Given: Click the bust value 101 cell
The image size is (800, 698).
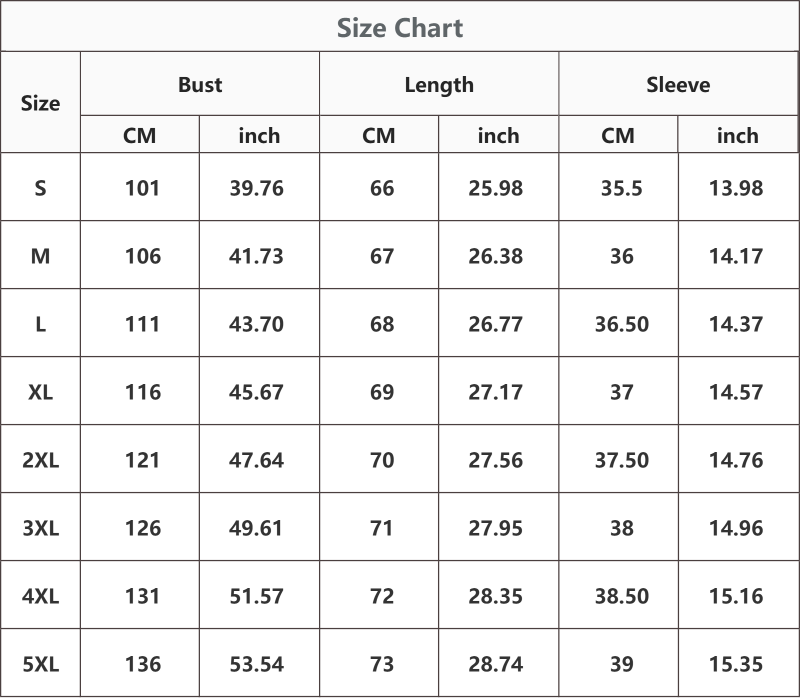Looking at the screenshot, I should click(x=142, y=188).
